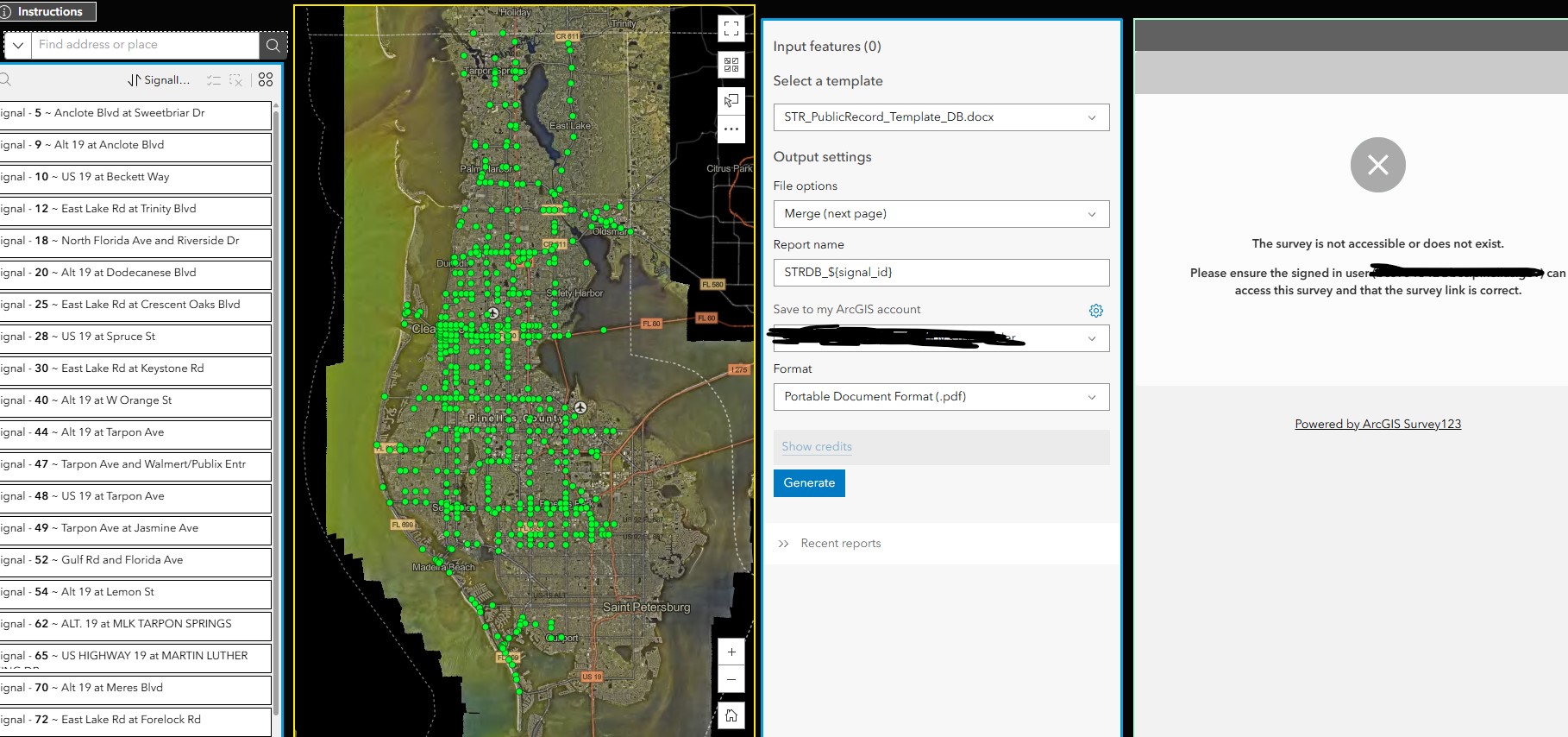
Task: Open the map's three-dot more options
Action: 731,129
